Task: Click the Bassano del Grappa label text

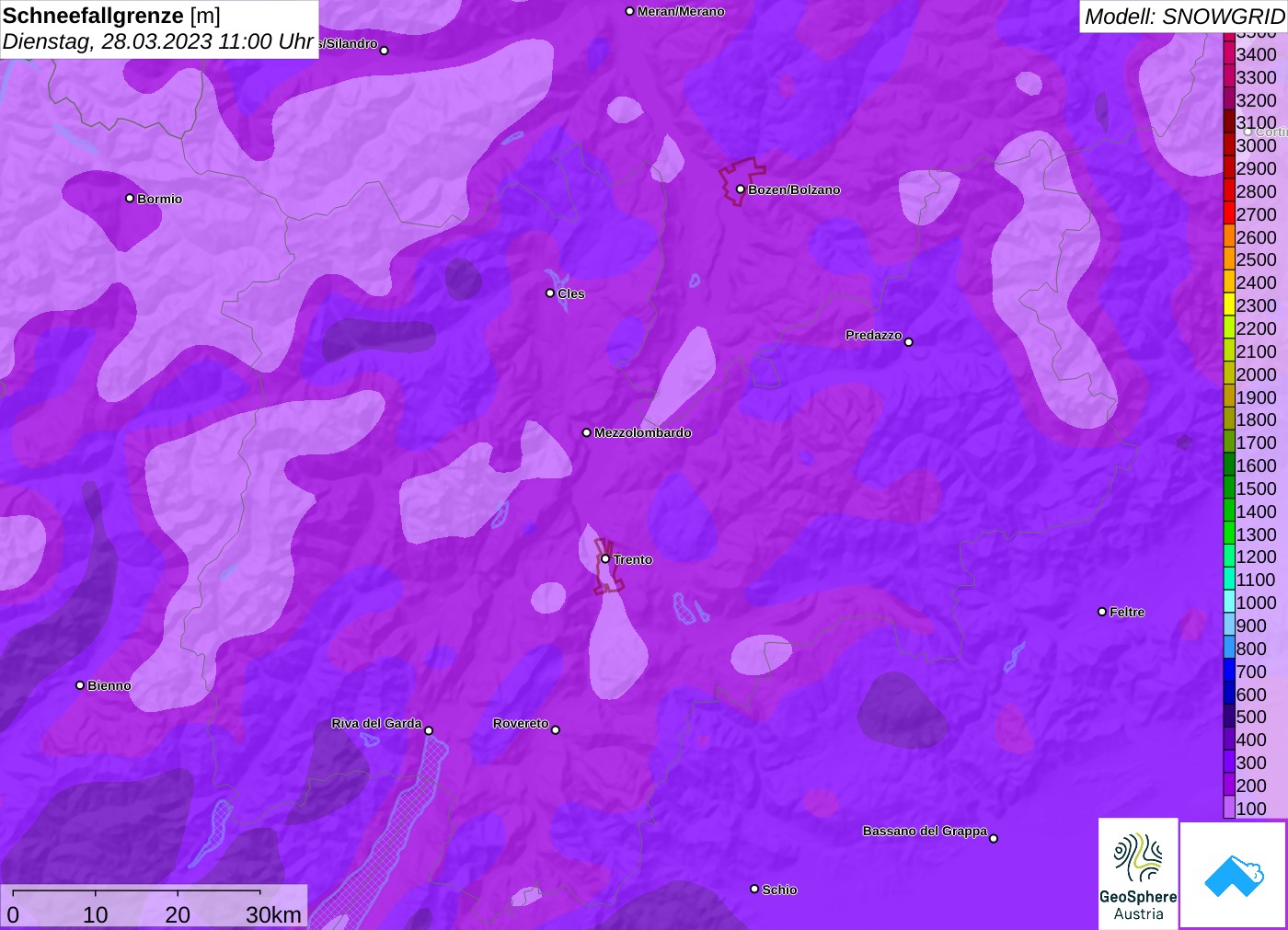Action: 925,831
